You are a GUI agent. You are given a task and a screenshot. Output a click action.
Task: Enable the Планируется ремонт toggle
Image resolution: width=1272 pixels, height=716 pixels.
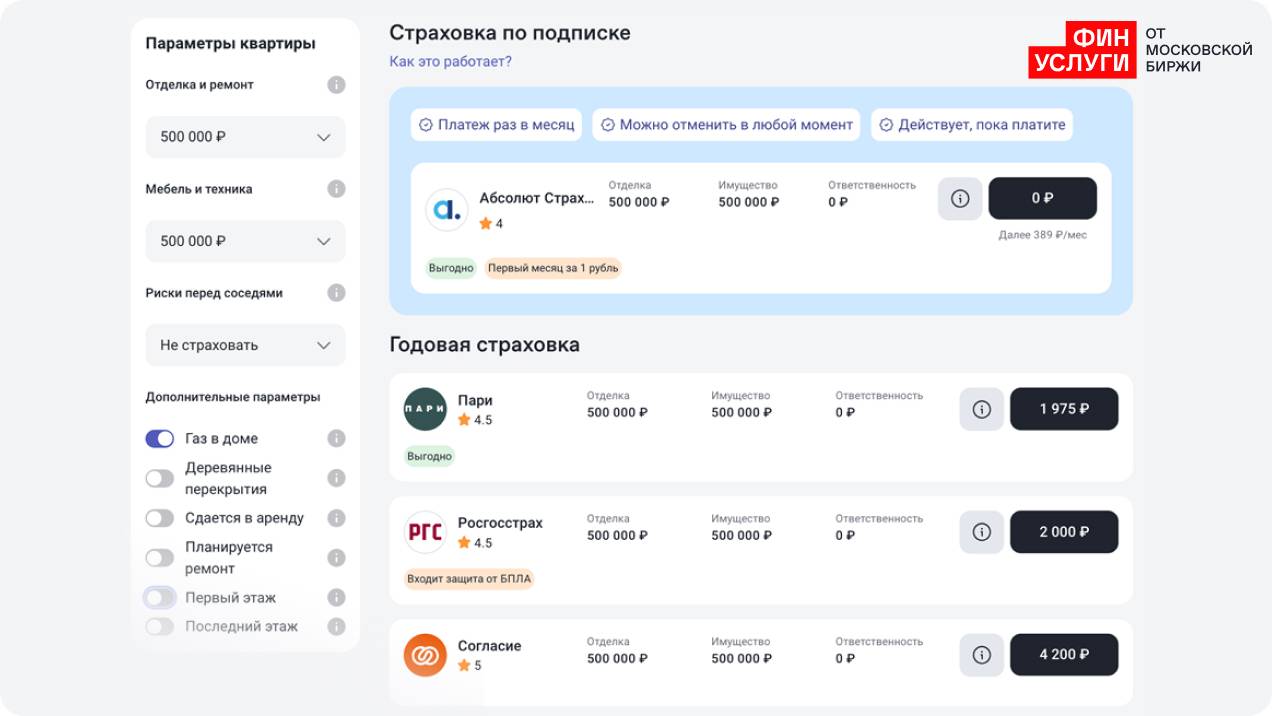click(160, 558)
